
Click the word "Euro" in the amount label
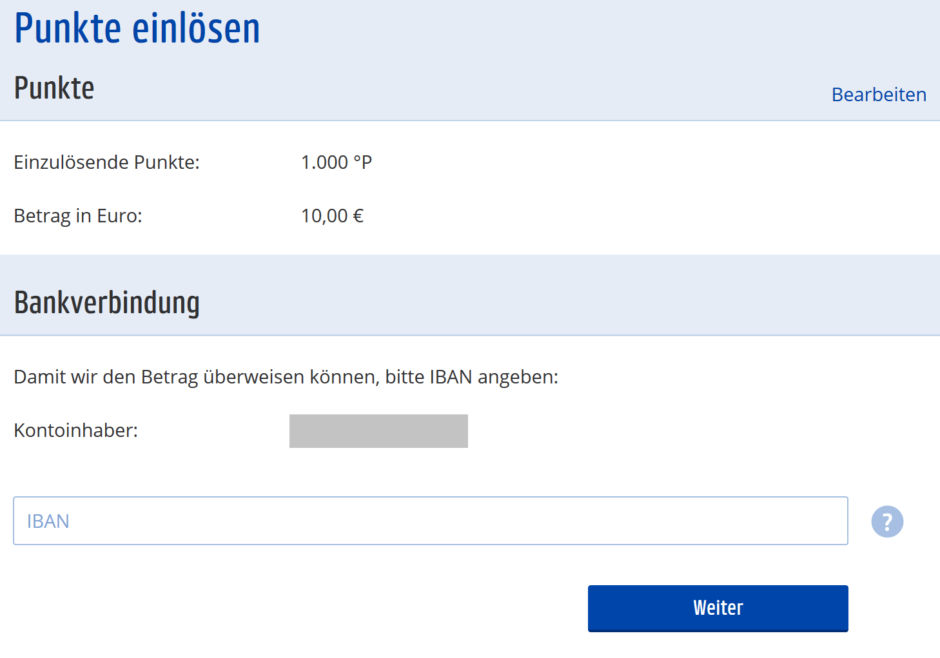[120, 215]
